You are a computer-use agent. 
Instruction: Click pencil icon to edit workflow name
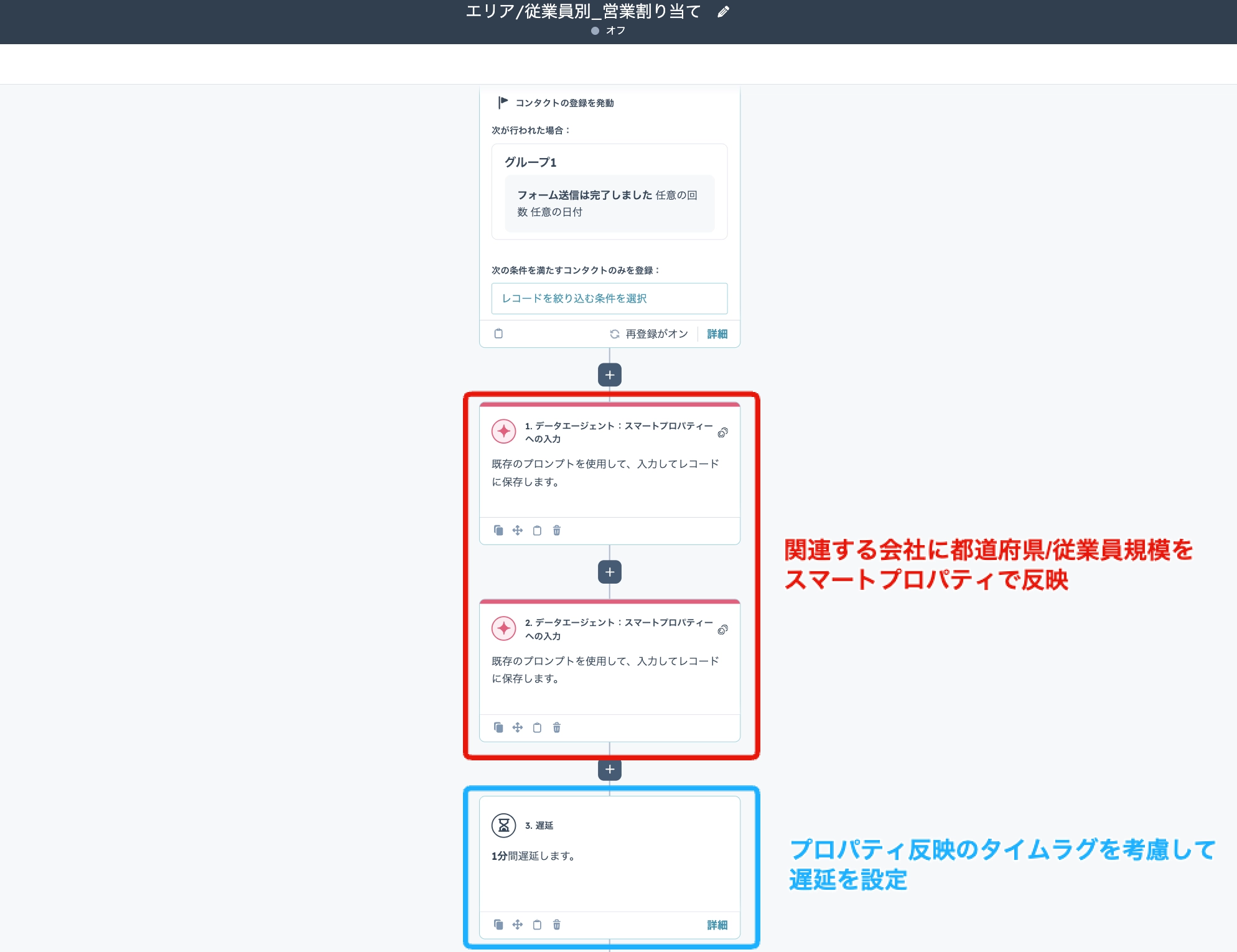click(723, 12)
